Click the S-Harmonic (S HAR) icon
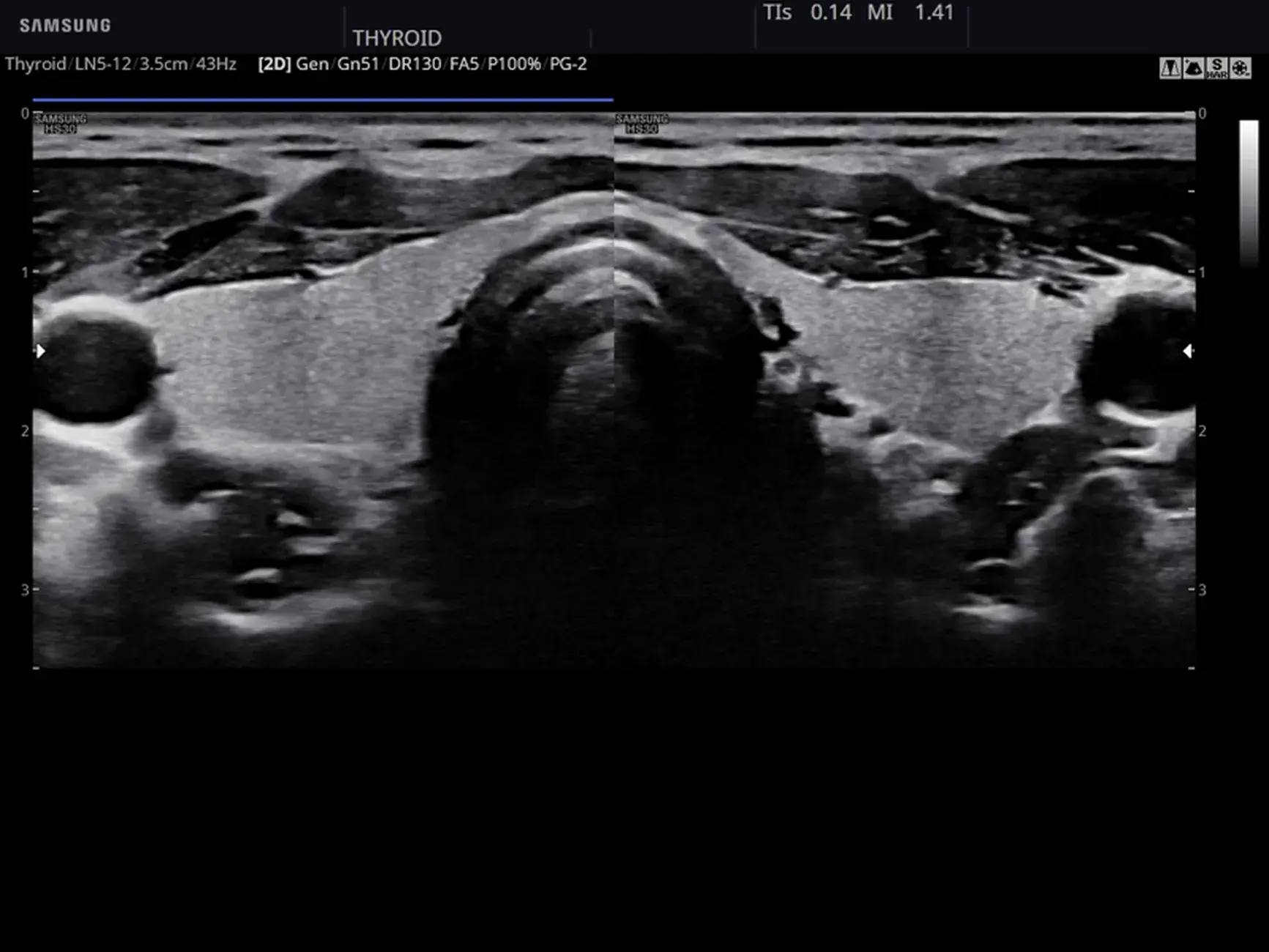 pos(1216,68)
